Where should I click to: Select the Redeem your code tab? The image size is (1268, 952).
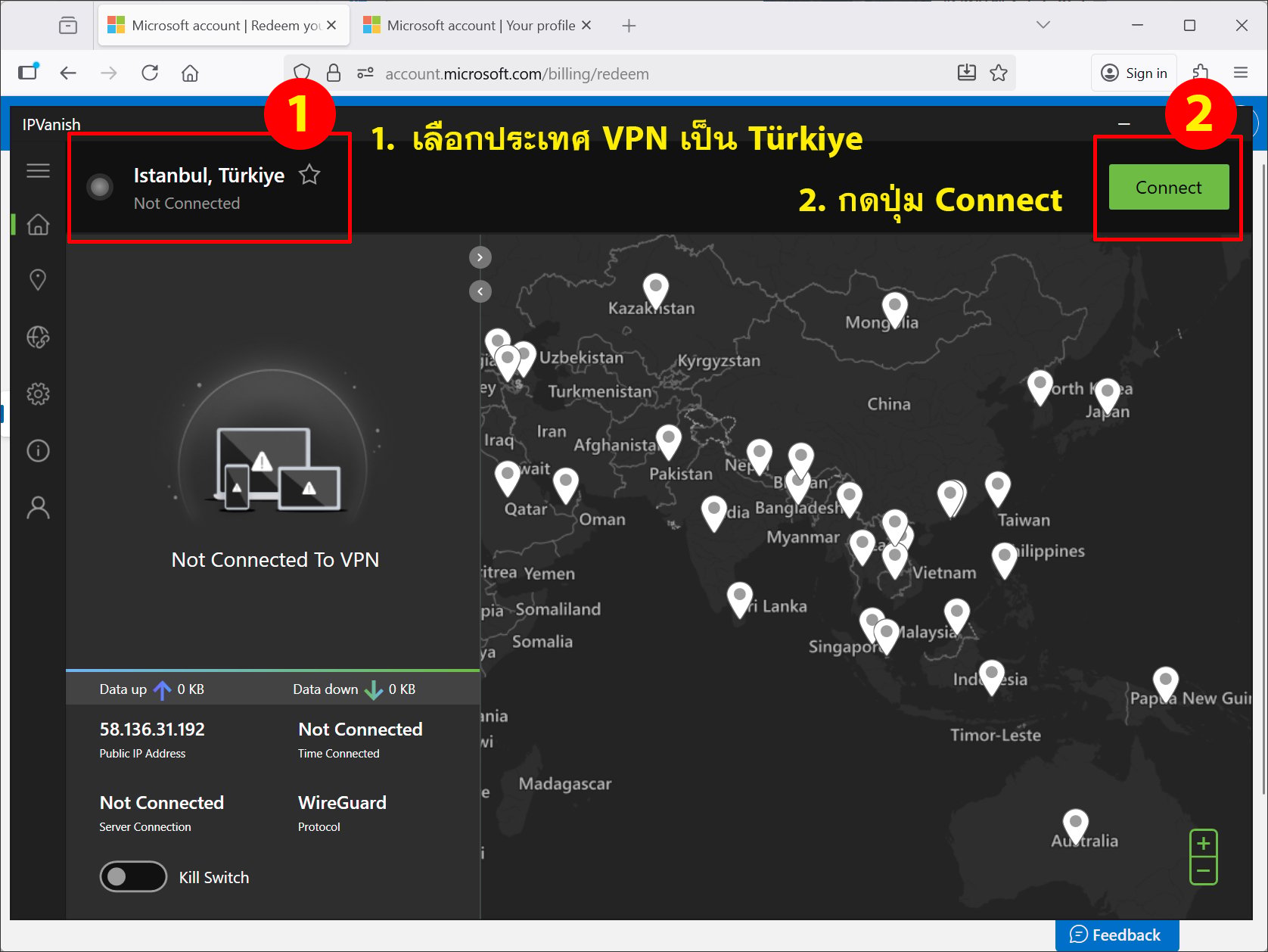(224, 26)
